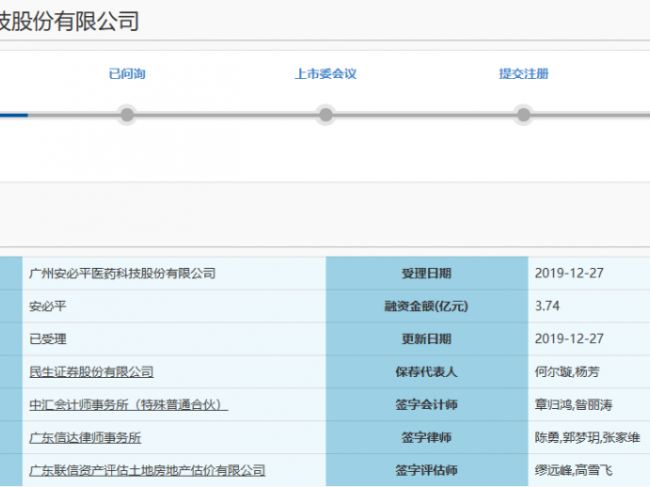This screenshot has width=650, height=487.
Task: Click the sponsor names 何尔璇,杨芳
Action: point(567,372)
